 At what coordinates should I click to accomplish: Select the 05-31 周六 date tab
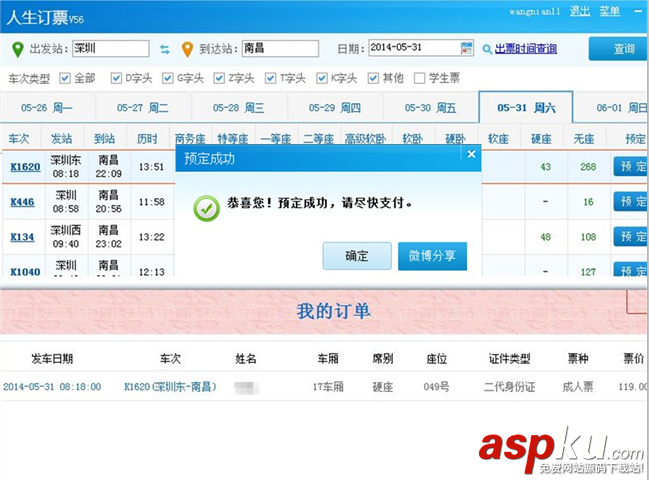[526, 108]
